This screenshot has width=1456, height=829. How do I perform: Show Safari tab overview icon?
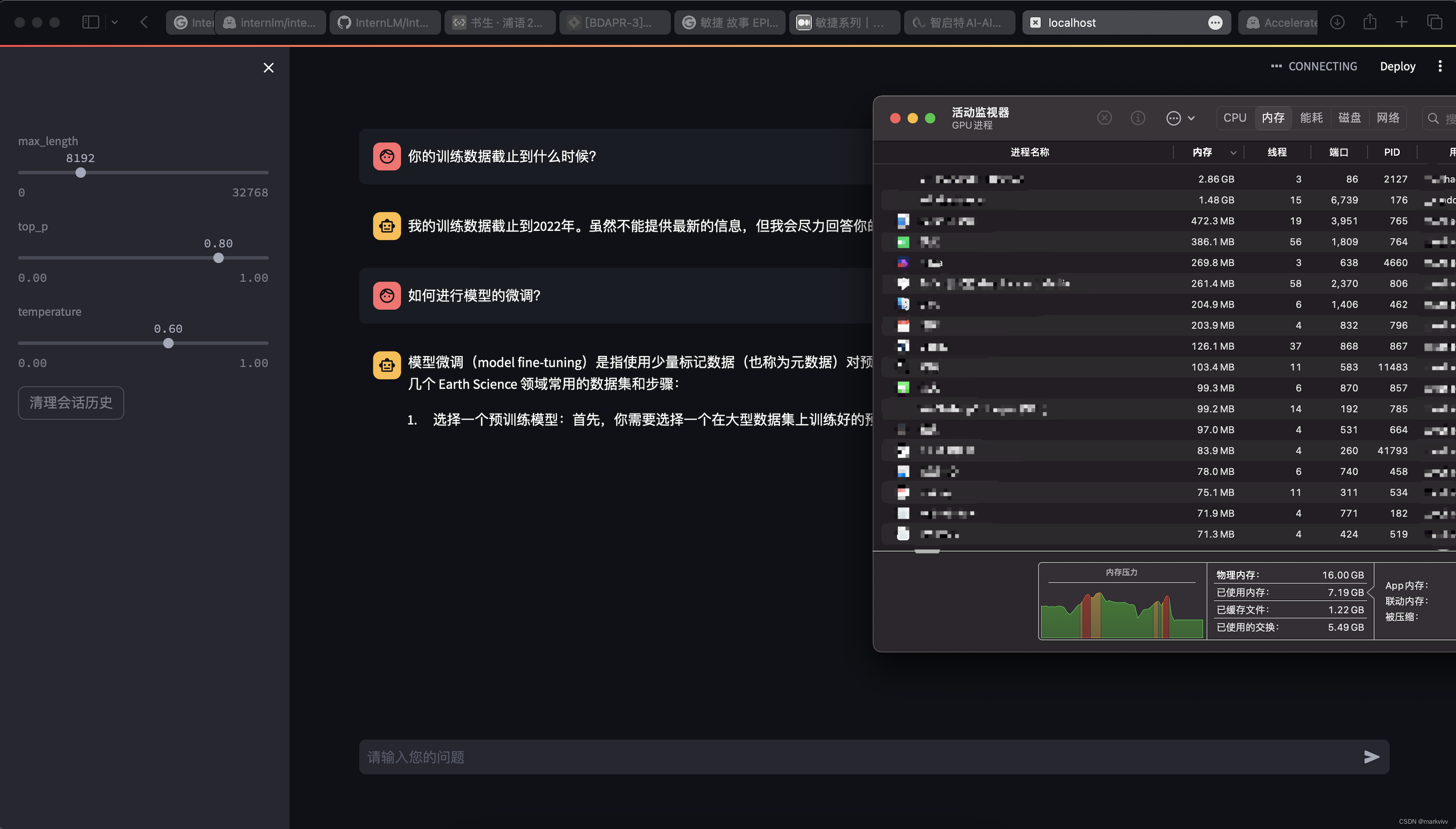[x=1435, y=22]
